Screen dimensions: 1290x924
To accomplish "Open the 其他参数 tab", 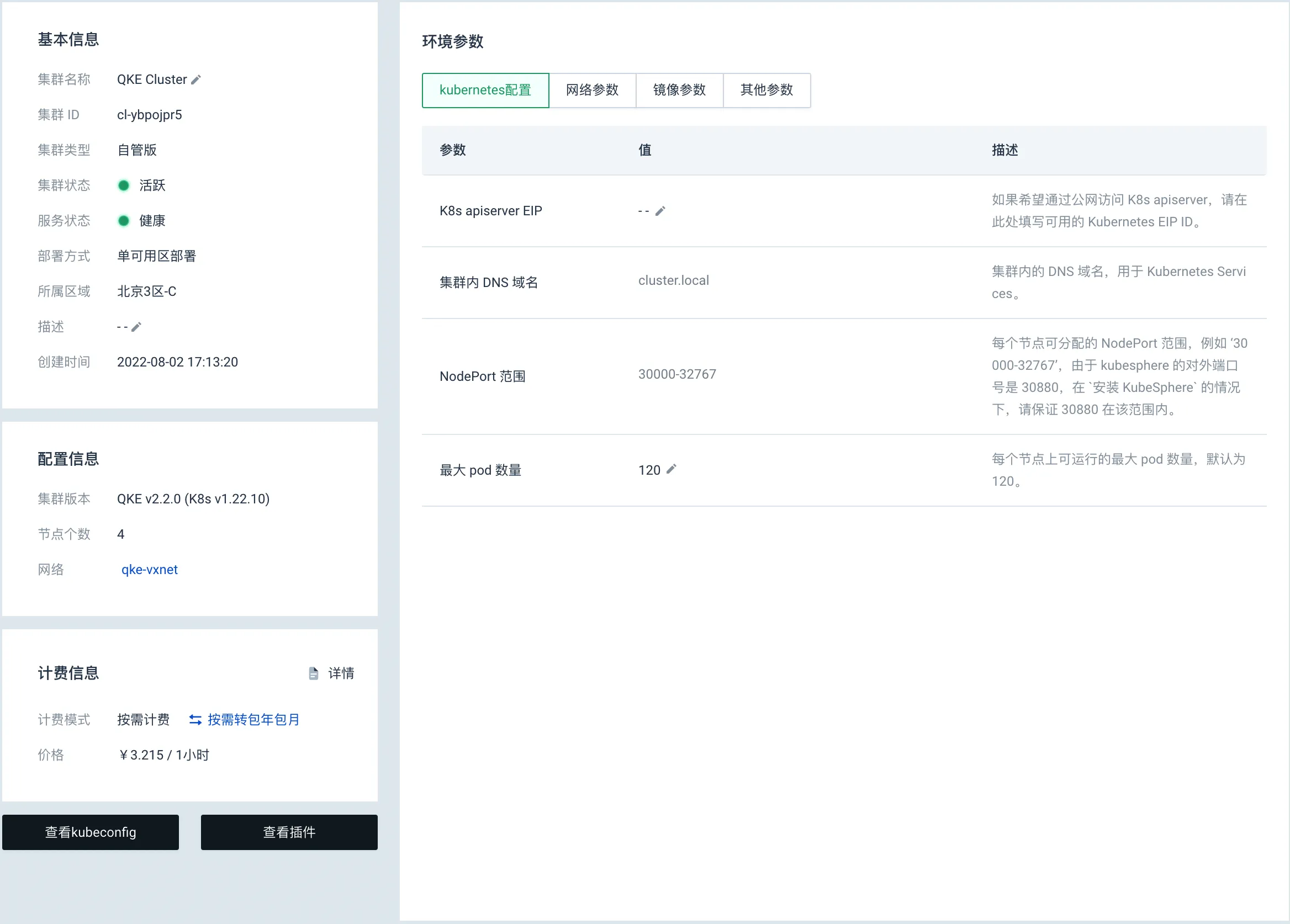I will tap(766, 90).
